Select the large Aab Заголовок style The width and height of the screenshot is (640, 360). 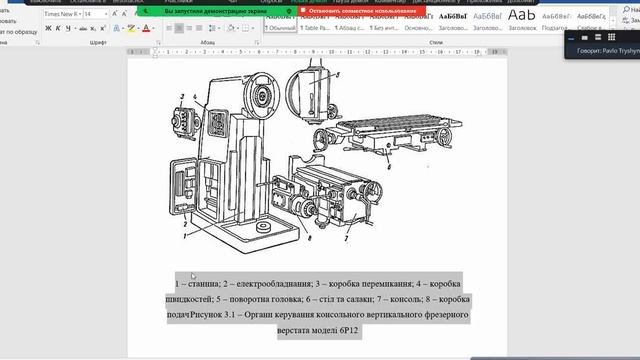tap(522, 21)
